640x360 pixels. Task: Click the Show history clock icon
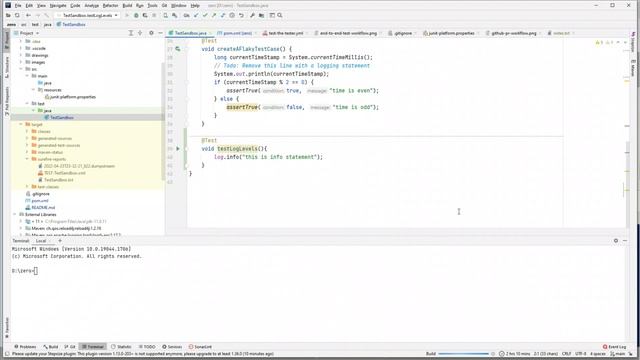coord(232,16)
